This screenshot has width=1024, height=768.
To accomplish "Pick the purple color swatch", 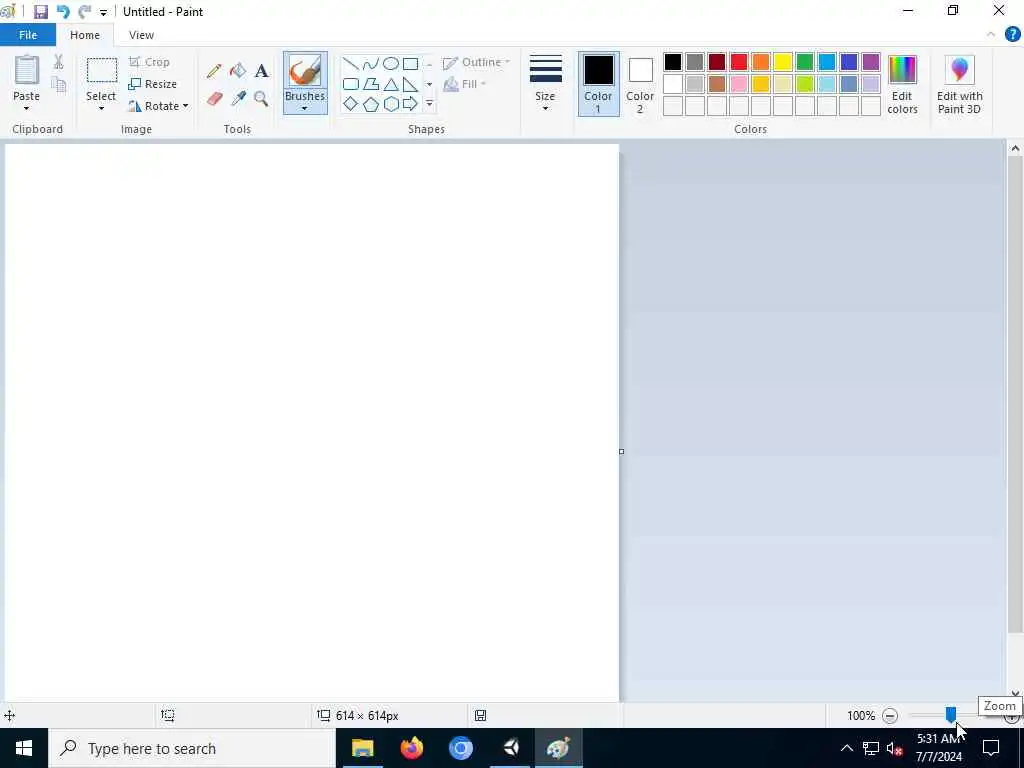I will tap(871, 62).
